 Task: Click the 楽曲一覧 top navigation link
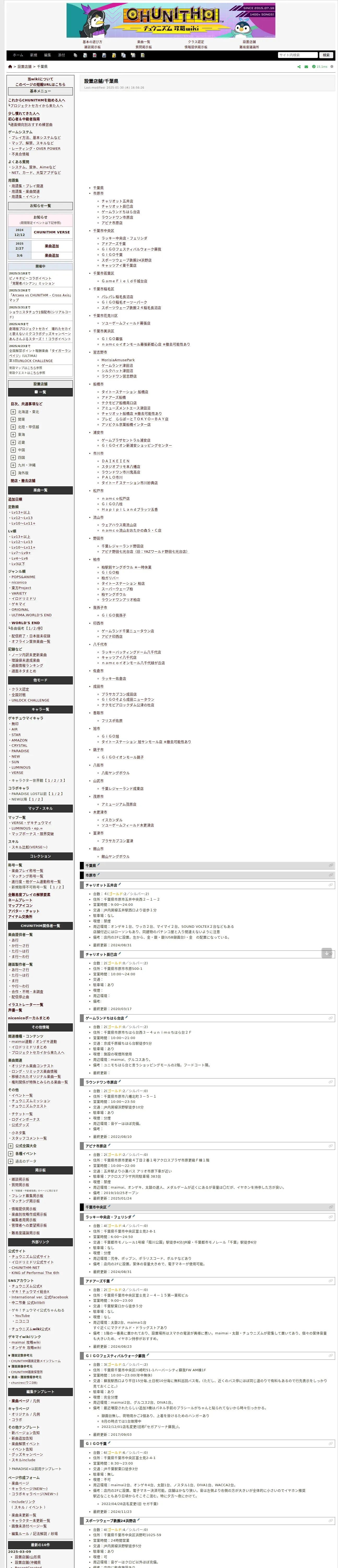pos(144,42)
